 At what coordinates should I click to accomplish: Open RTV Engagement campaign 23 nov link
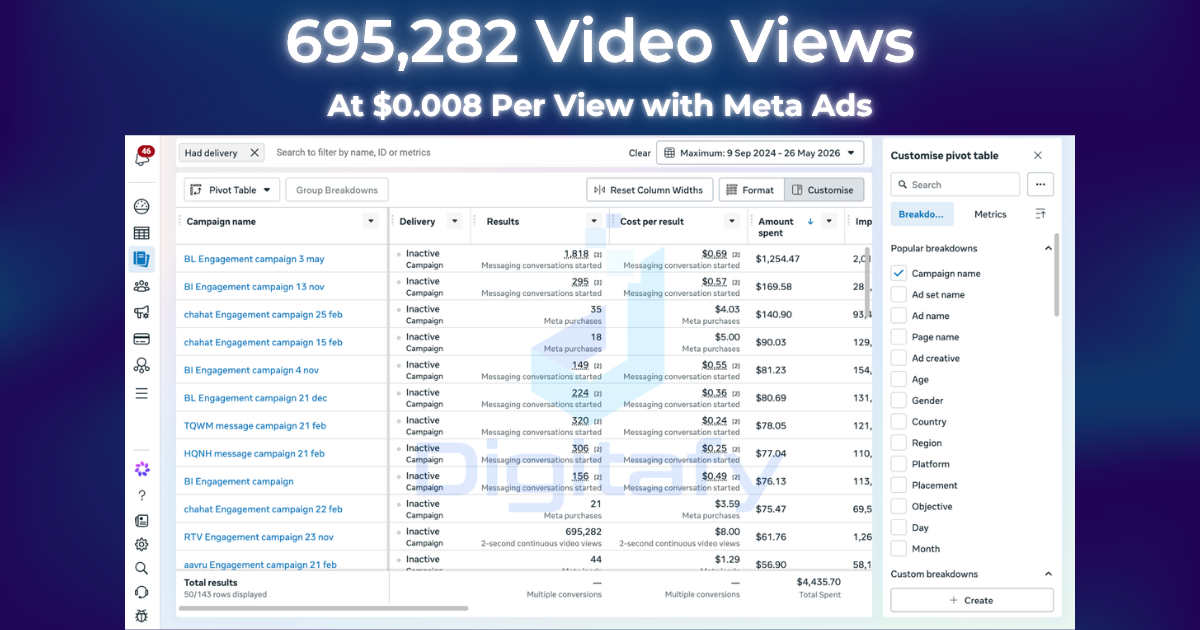coord(259,537)
